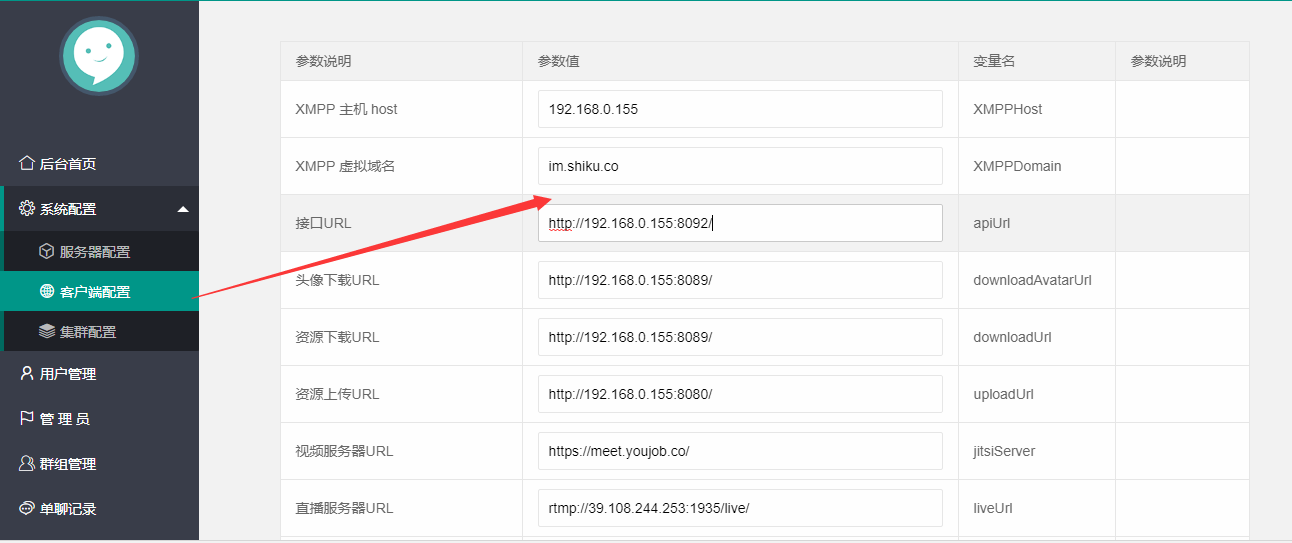Click the 资源下载URL input field
1292x543 pixels.
pos(740,337)
